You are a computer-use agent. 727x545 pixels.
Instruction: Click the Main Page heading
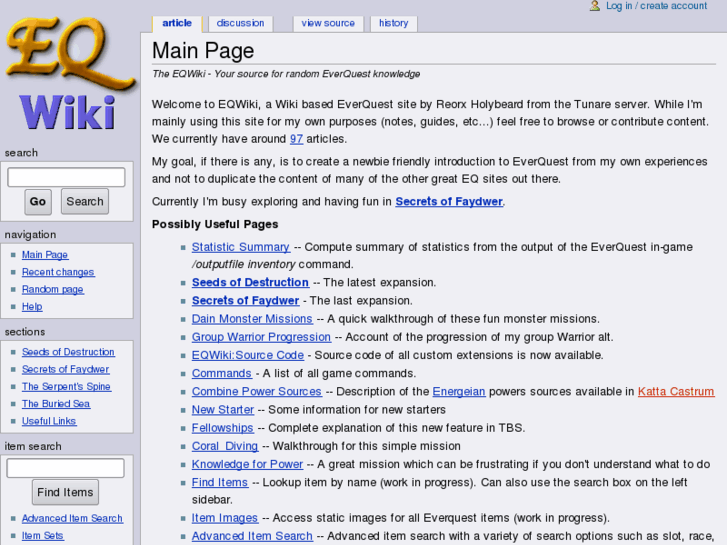(x=203, y=51)
